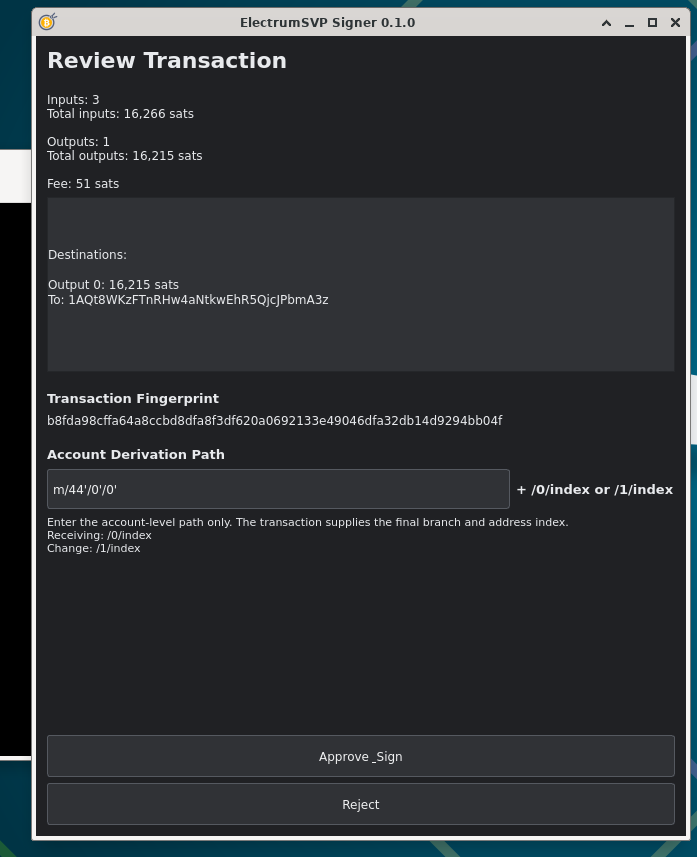
Task: Click 'Total outputs: 16,215 sats'
Action: pyautogui.click(x=125, y=156)
